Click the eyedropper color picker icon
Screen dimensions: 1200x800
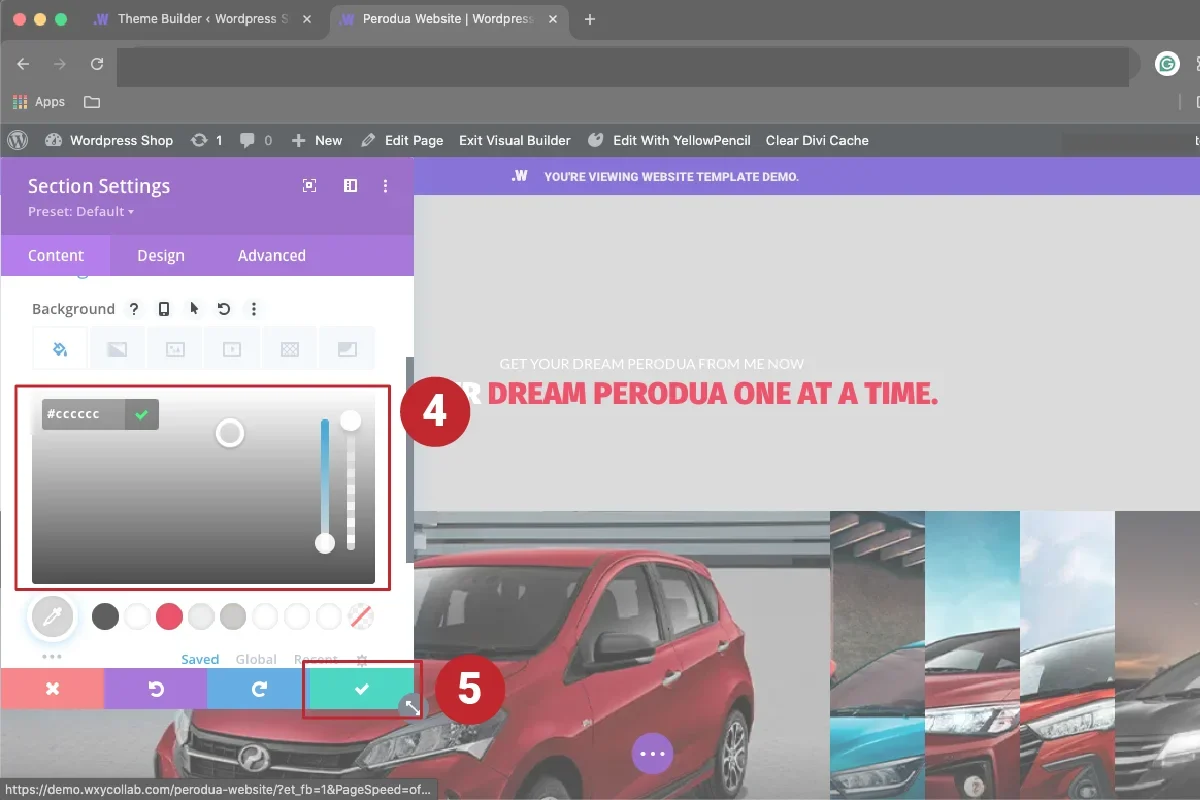tap(53, 617)
